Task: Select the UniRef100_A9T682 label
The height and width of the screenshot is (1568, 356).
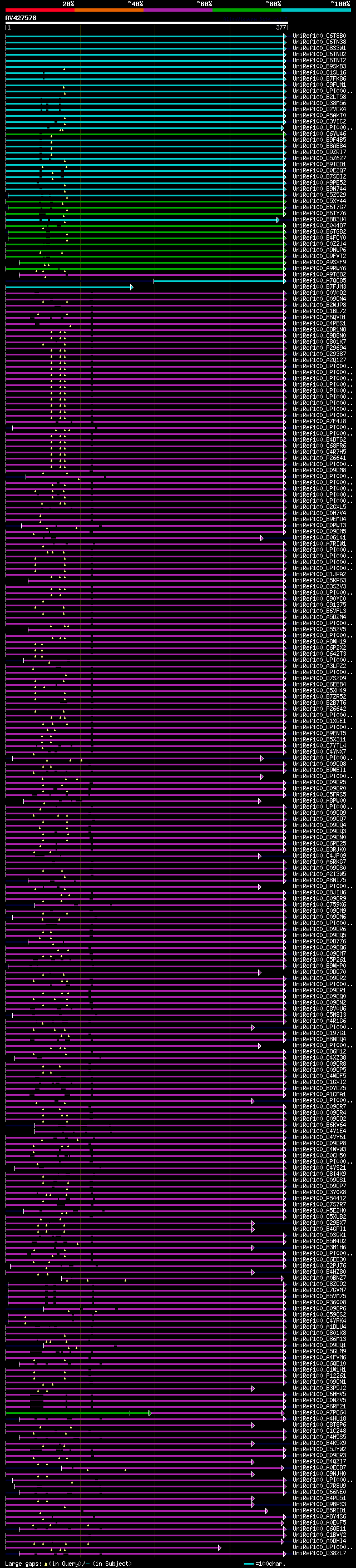Action: coord(319,275)
